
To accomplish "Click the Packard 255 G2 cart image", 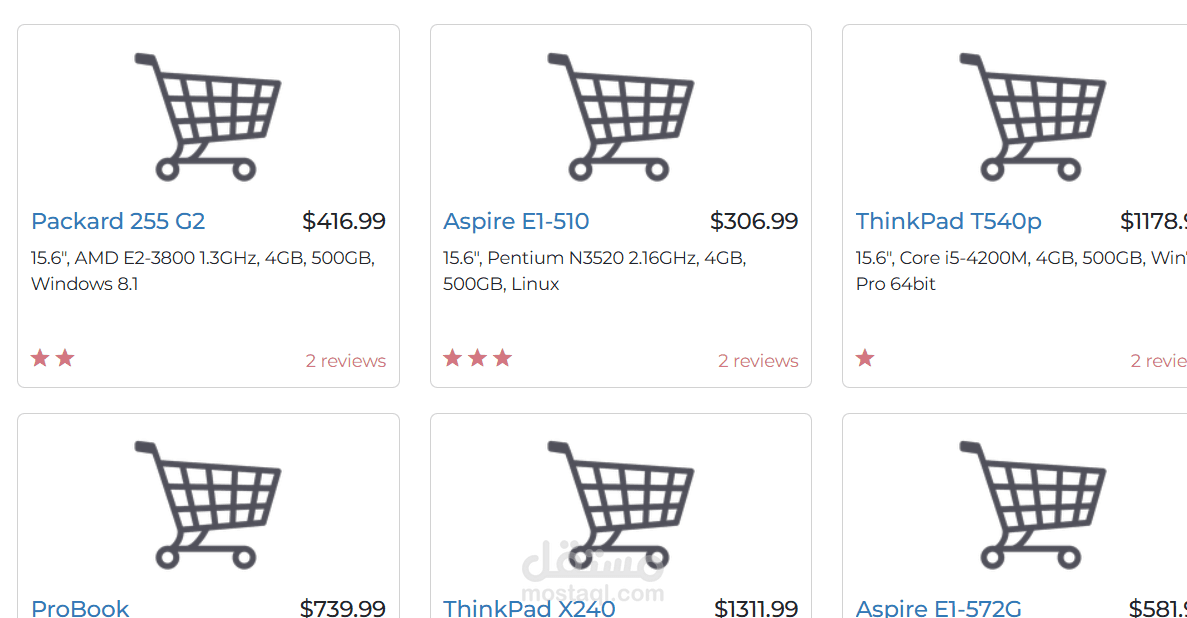I will point(208,117).
